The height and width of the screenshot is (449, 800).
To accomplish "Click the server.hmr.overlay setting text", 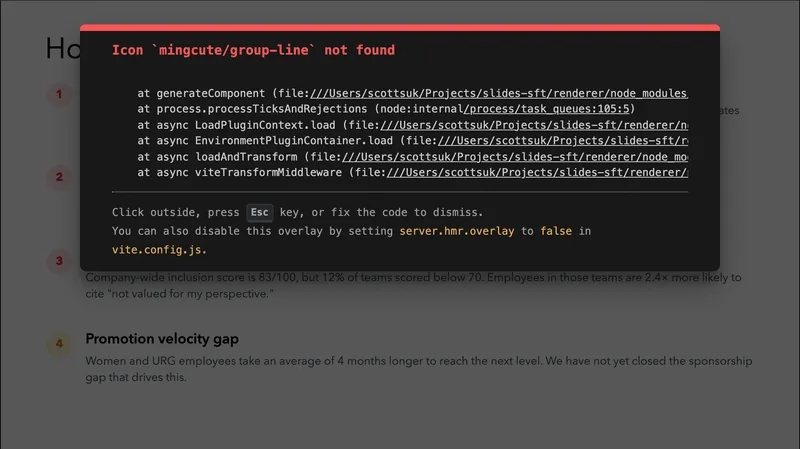I will [x=457, y=230].
